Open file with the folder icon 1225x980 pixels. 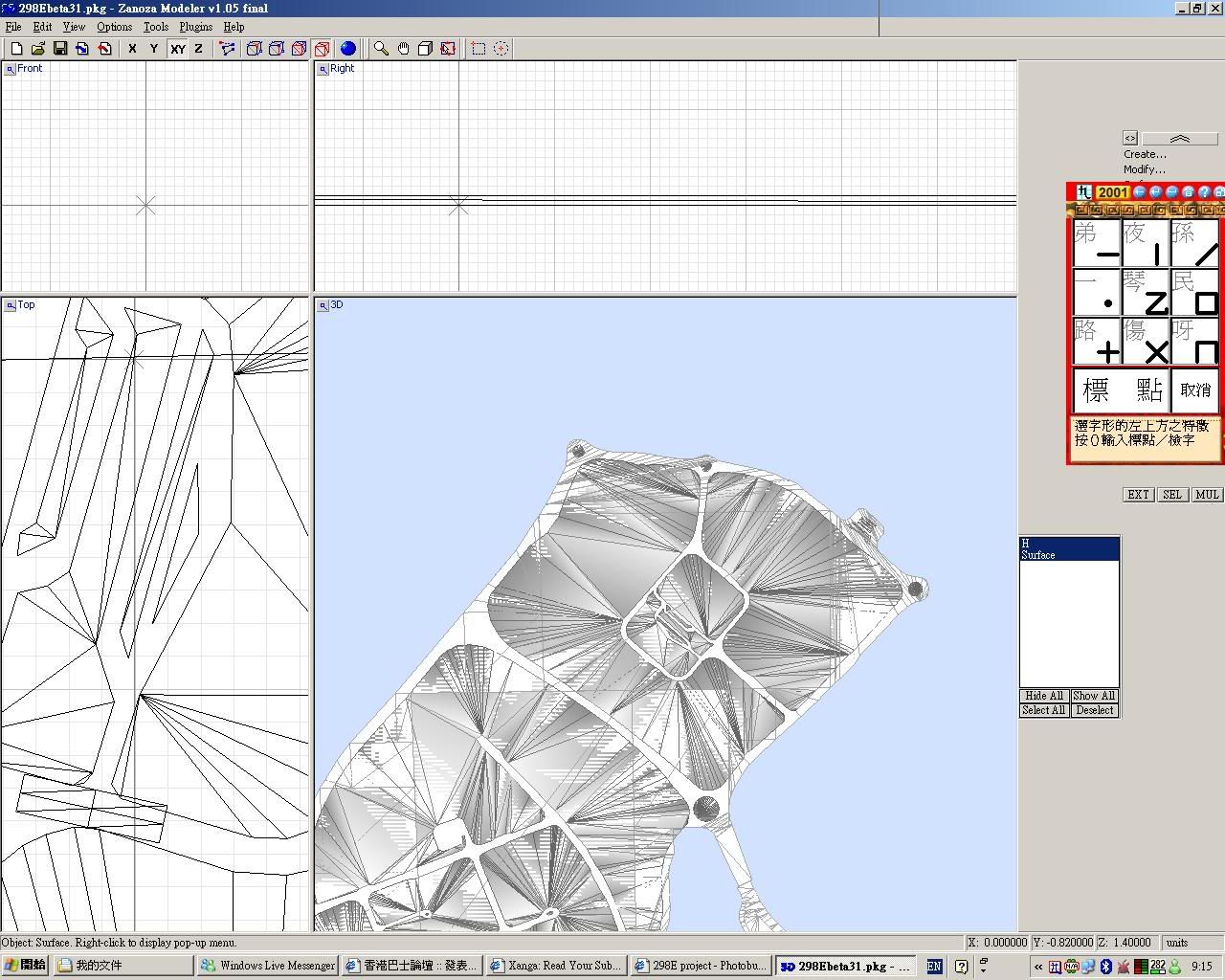[38, 49]
